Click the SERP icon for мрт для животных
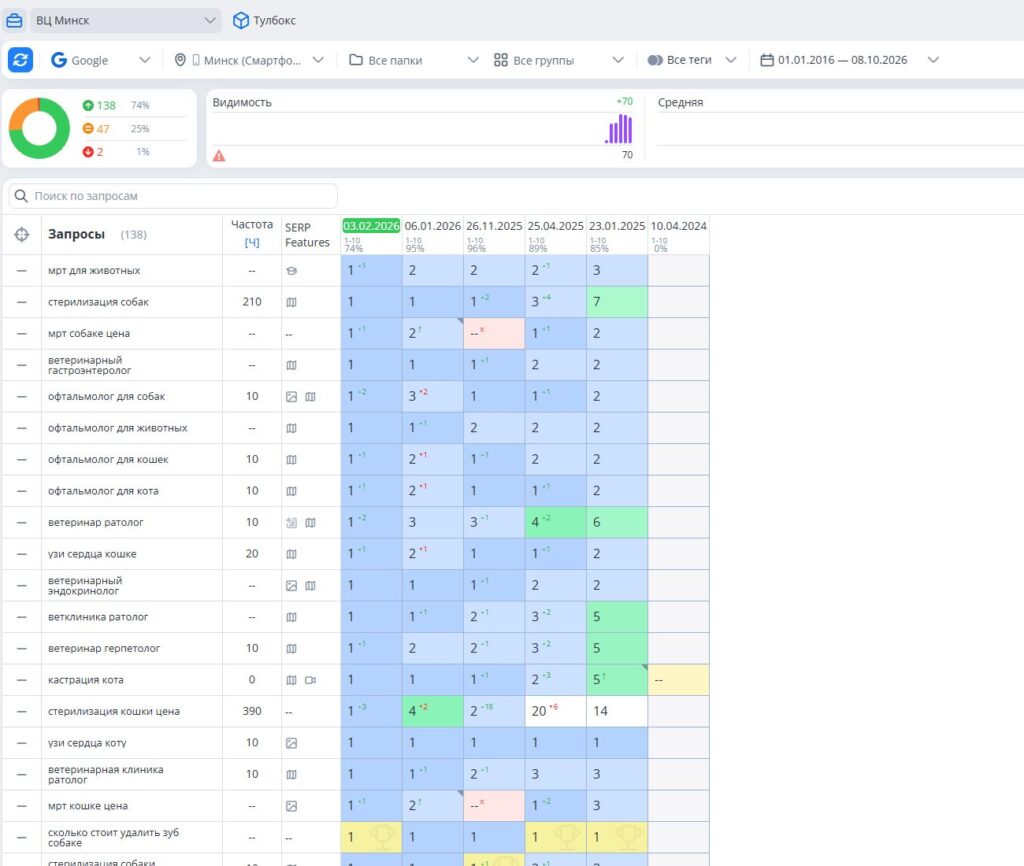 (x=291, y=271)
